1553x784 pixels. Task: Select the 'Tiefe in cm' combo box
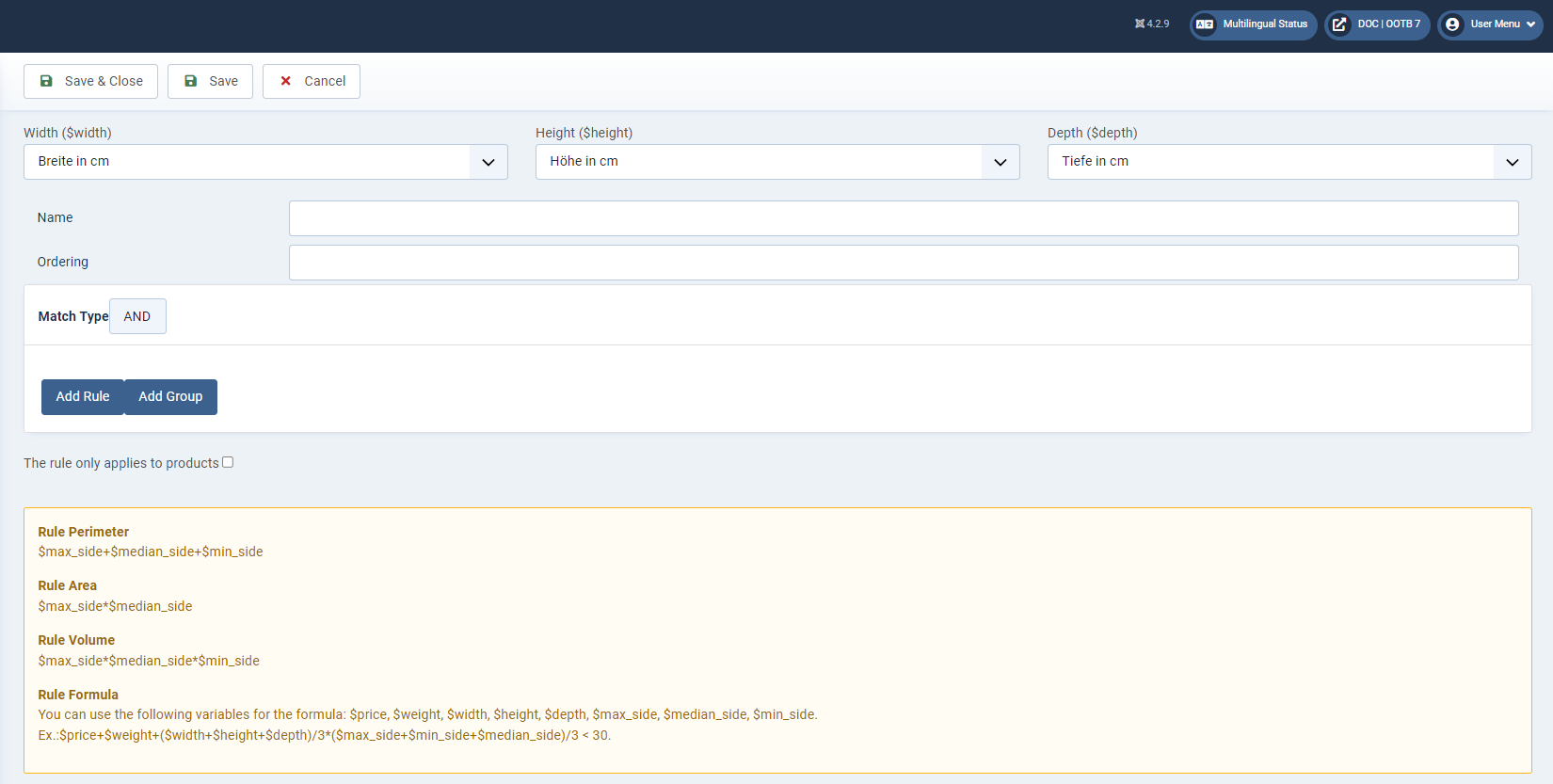click(x=1289, y=162)
